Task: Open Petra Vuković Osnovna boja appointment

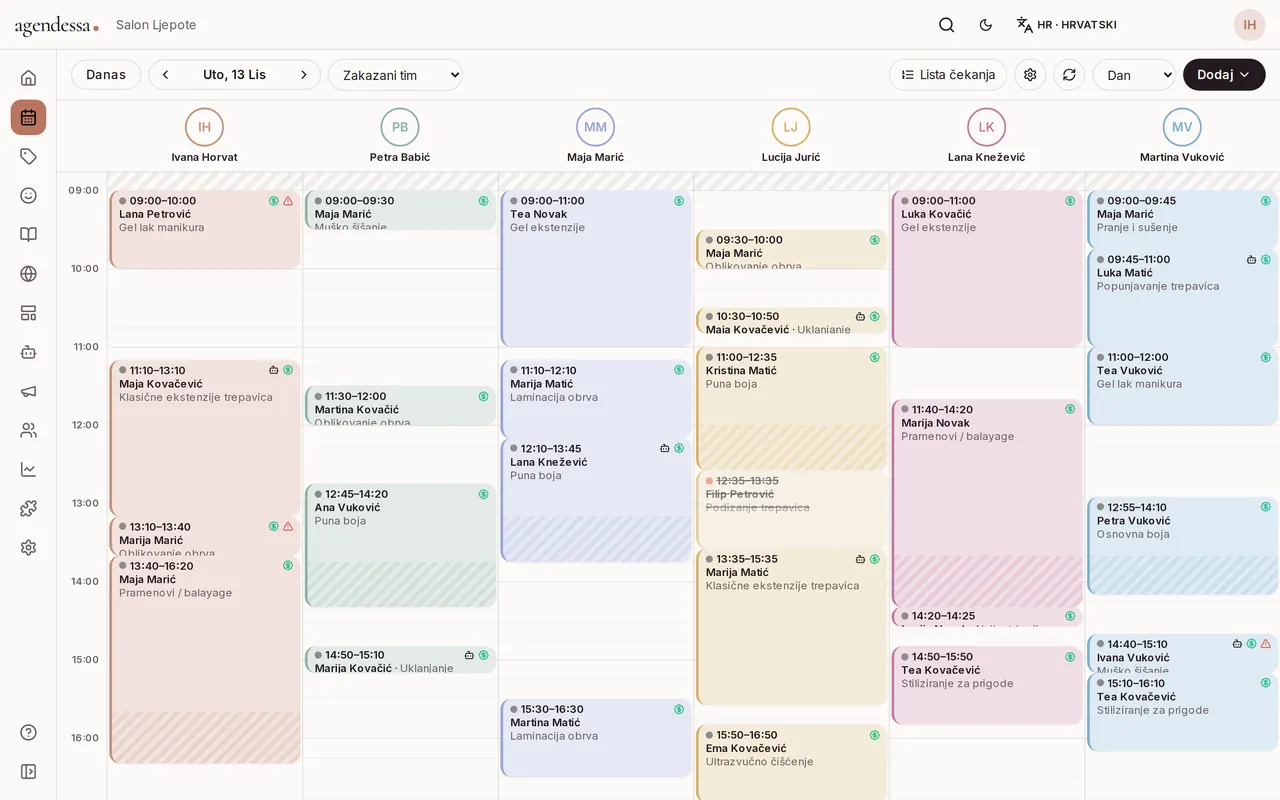Action: point(1182,546)
